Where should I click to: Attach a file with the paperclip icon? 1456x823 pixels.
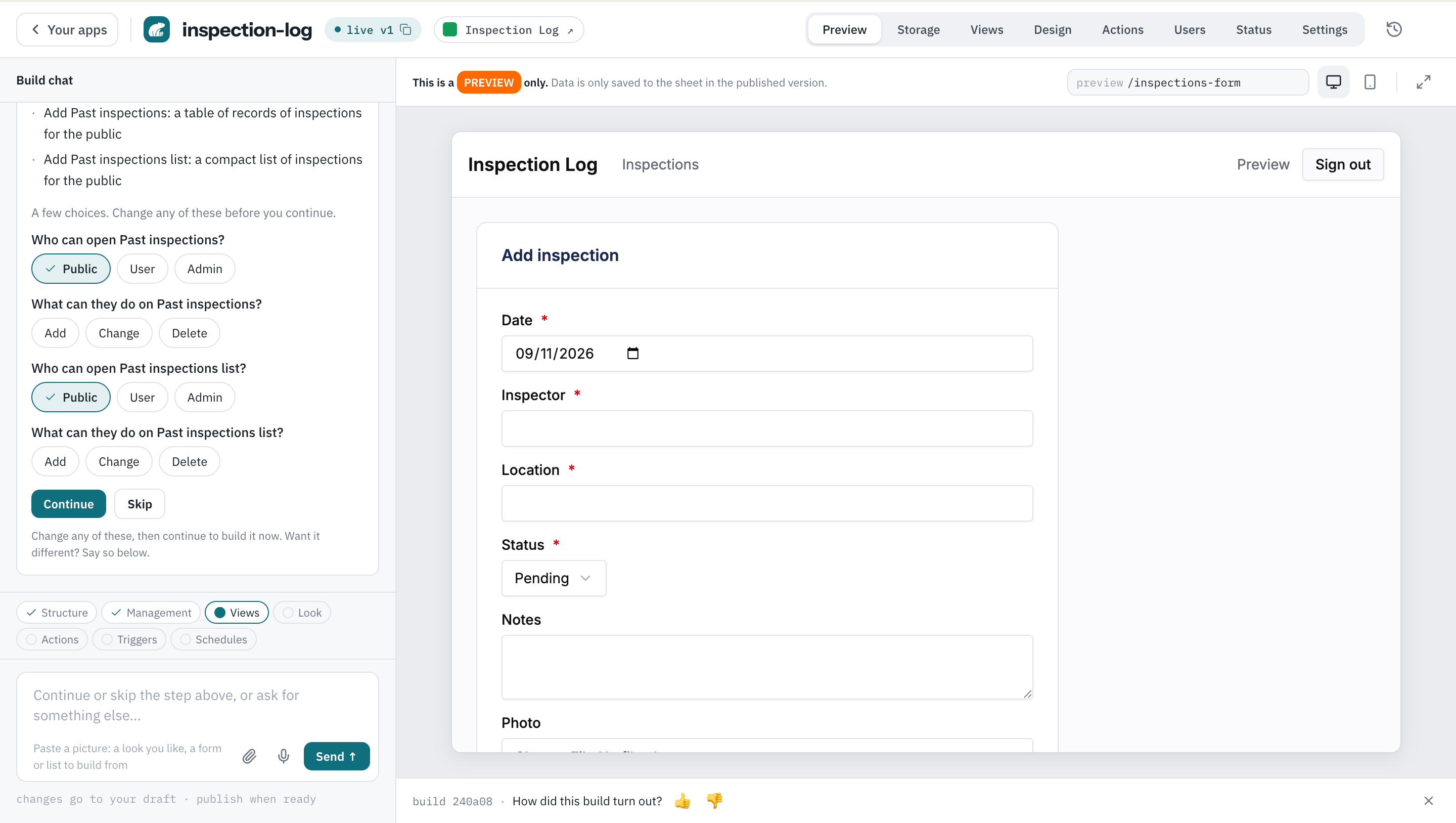point(249,756)
